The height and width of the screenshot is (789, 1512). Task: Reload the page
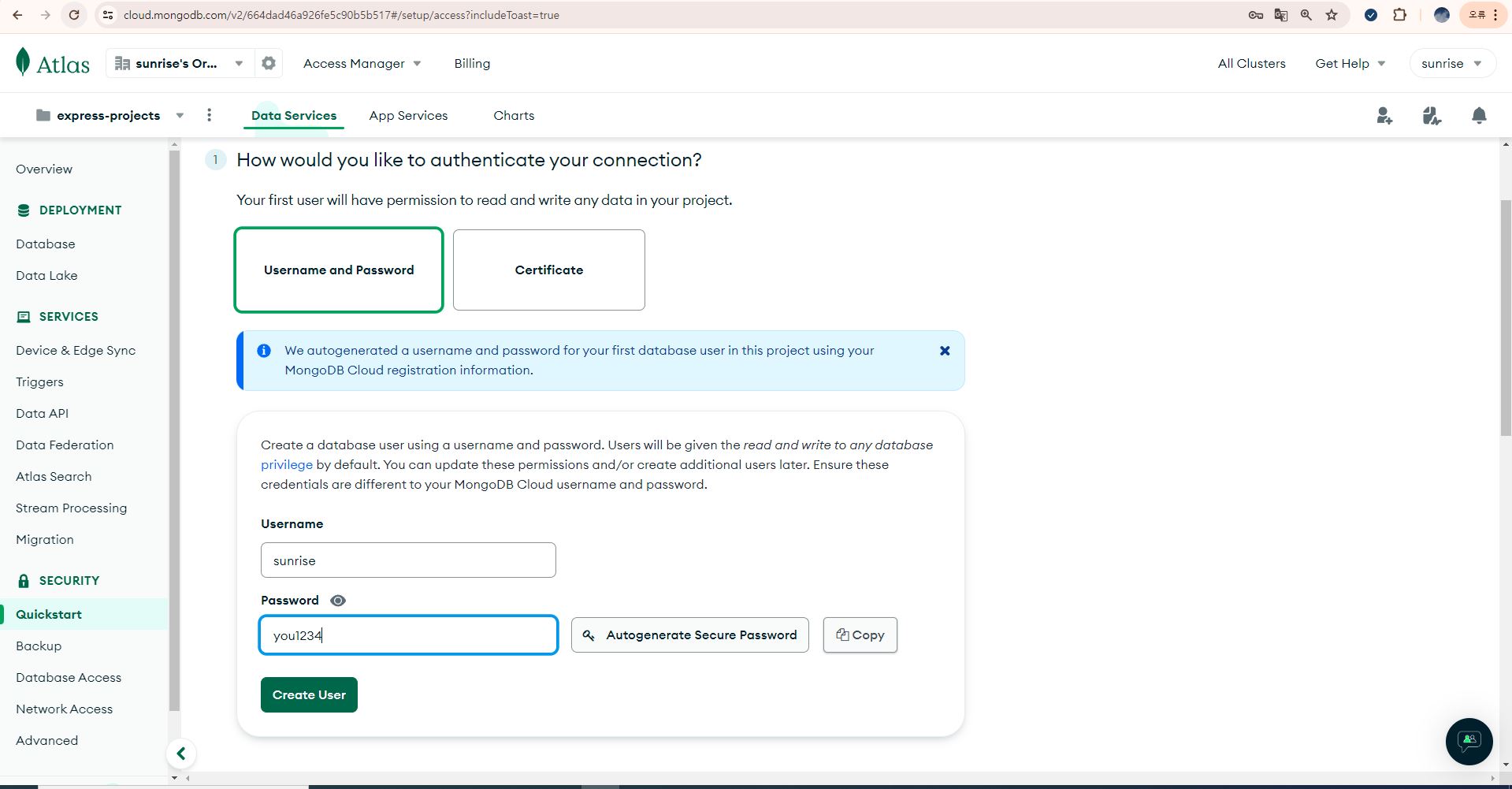click(73, 15)
